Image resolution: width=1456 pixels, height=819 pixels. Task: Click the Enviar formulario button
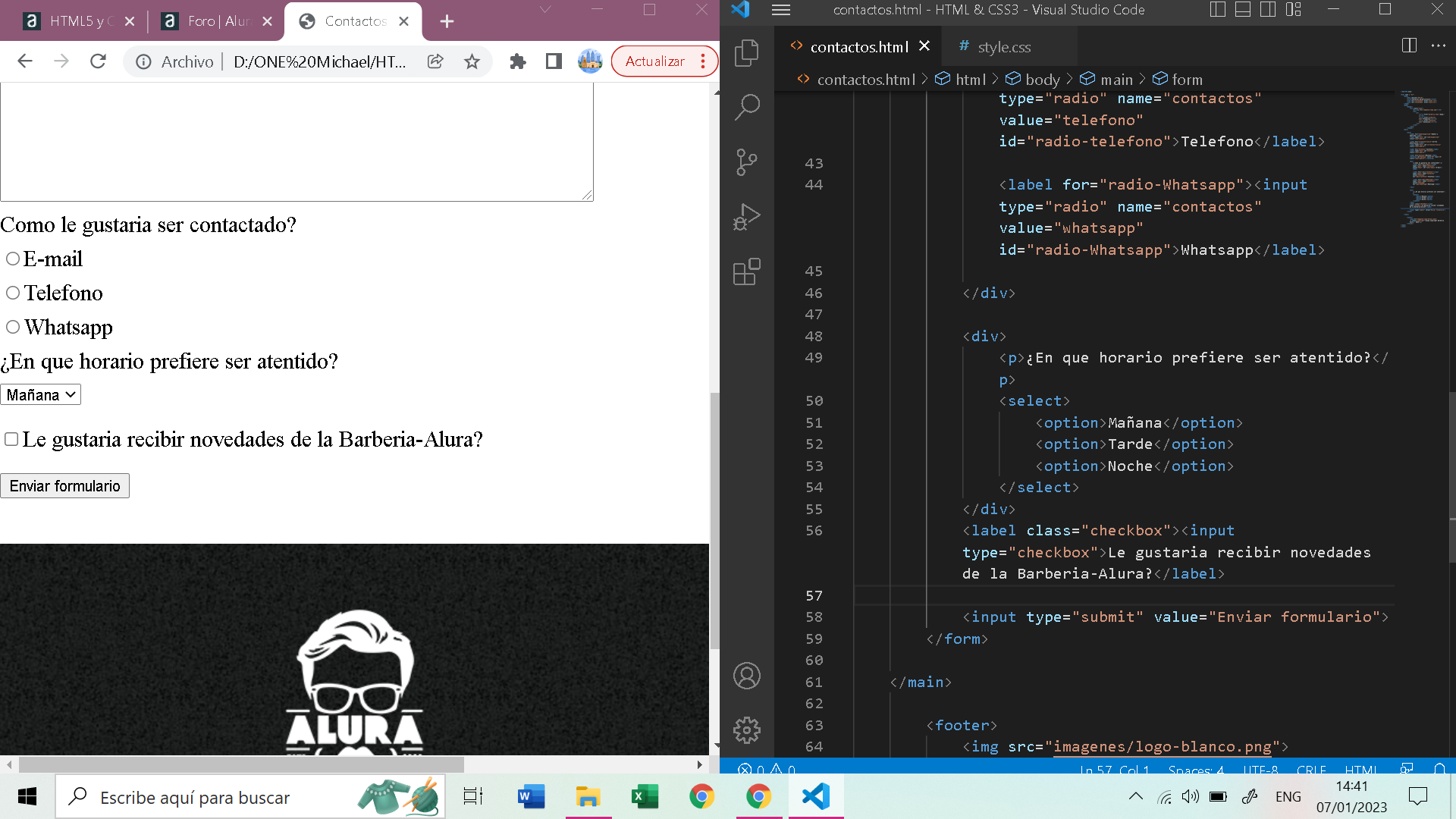coord(64,486)
